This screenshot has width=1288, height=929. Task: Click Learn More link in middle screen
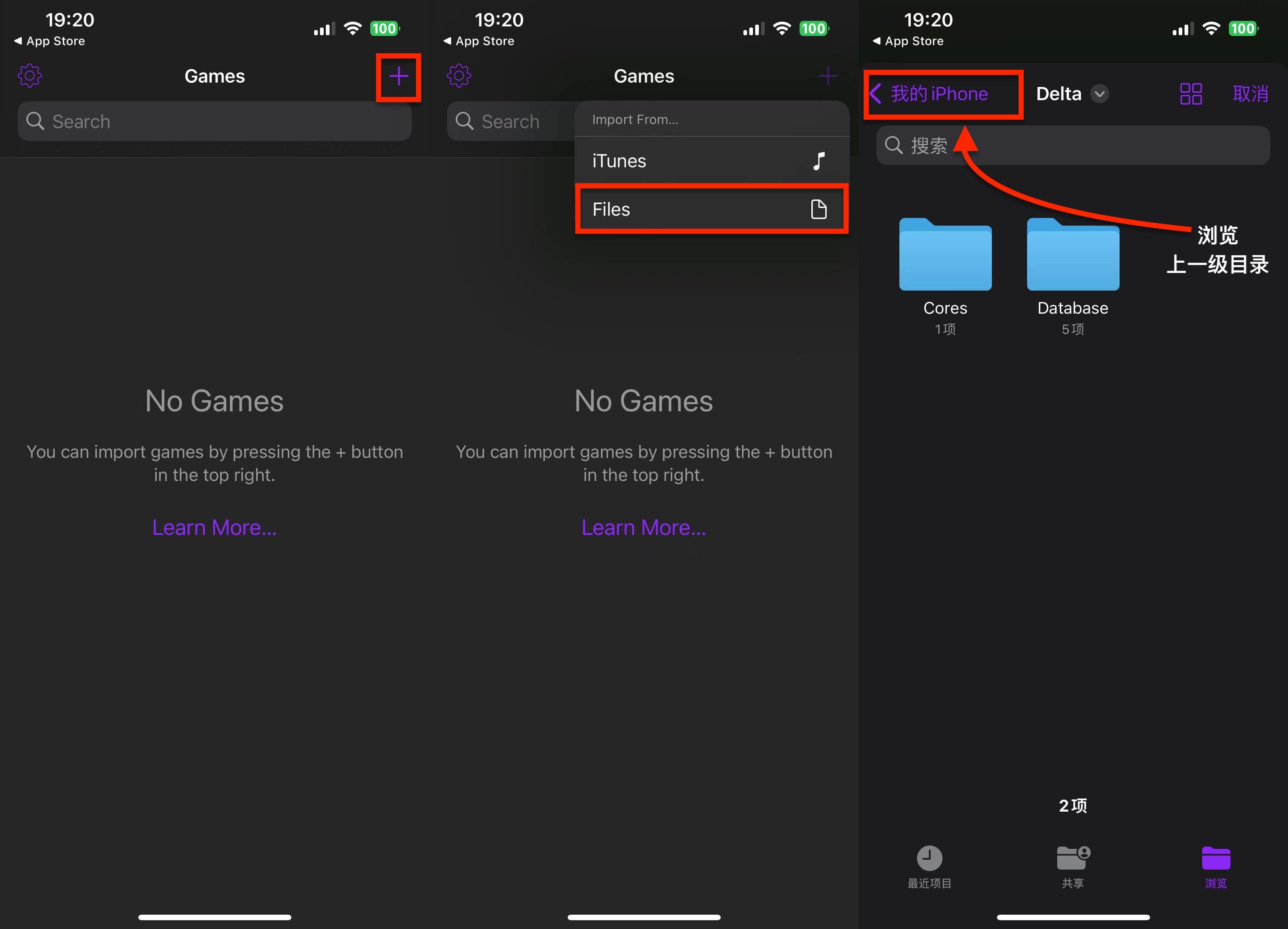pos(643,528)
